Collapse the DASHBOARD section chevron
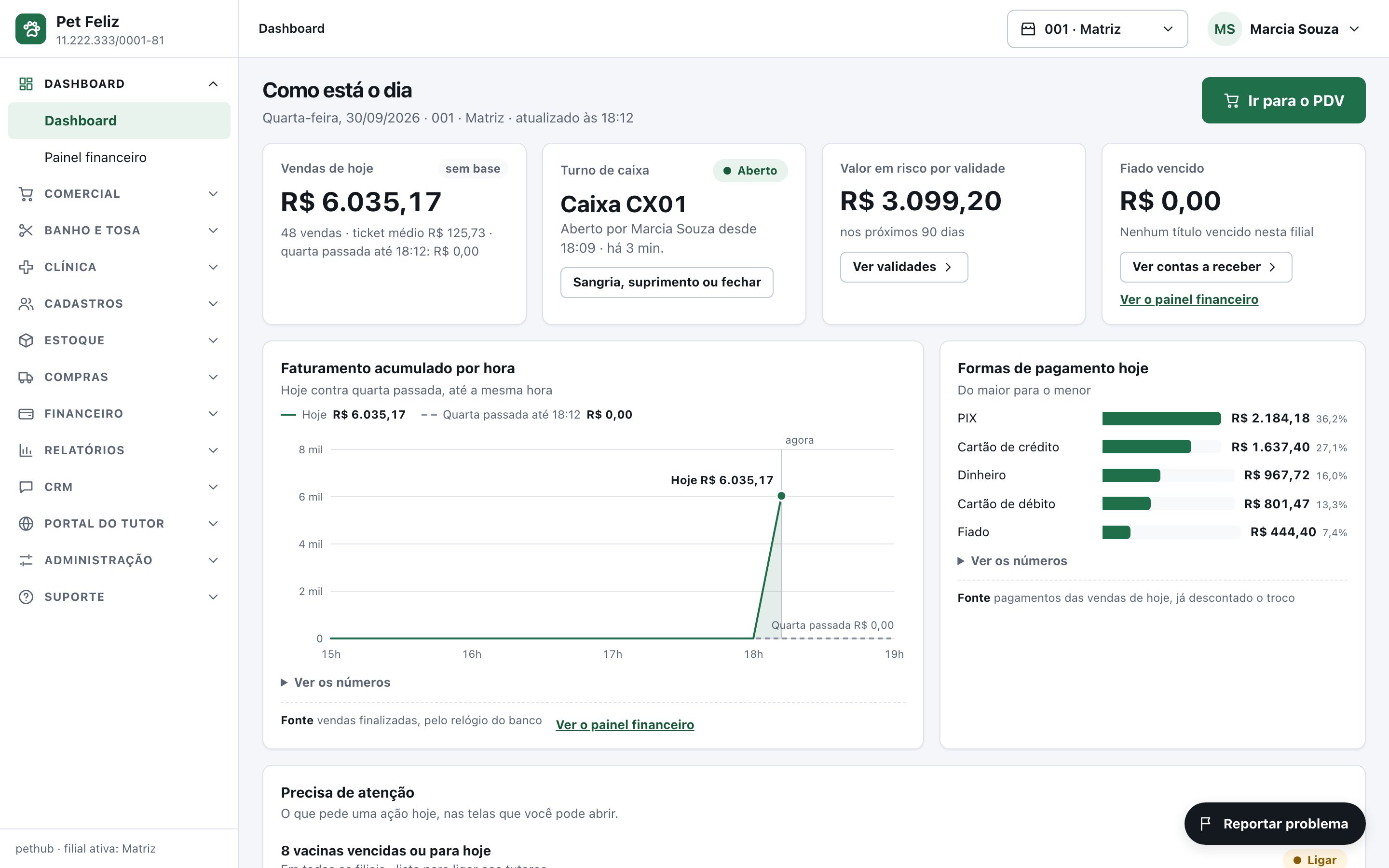1389x868 pixels. (213, 84)
